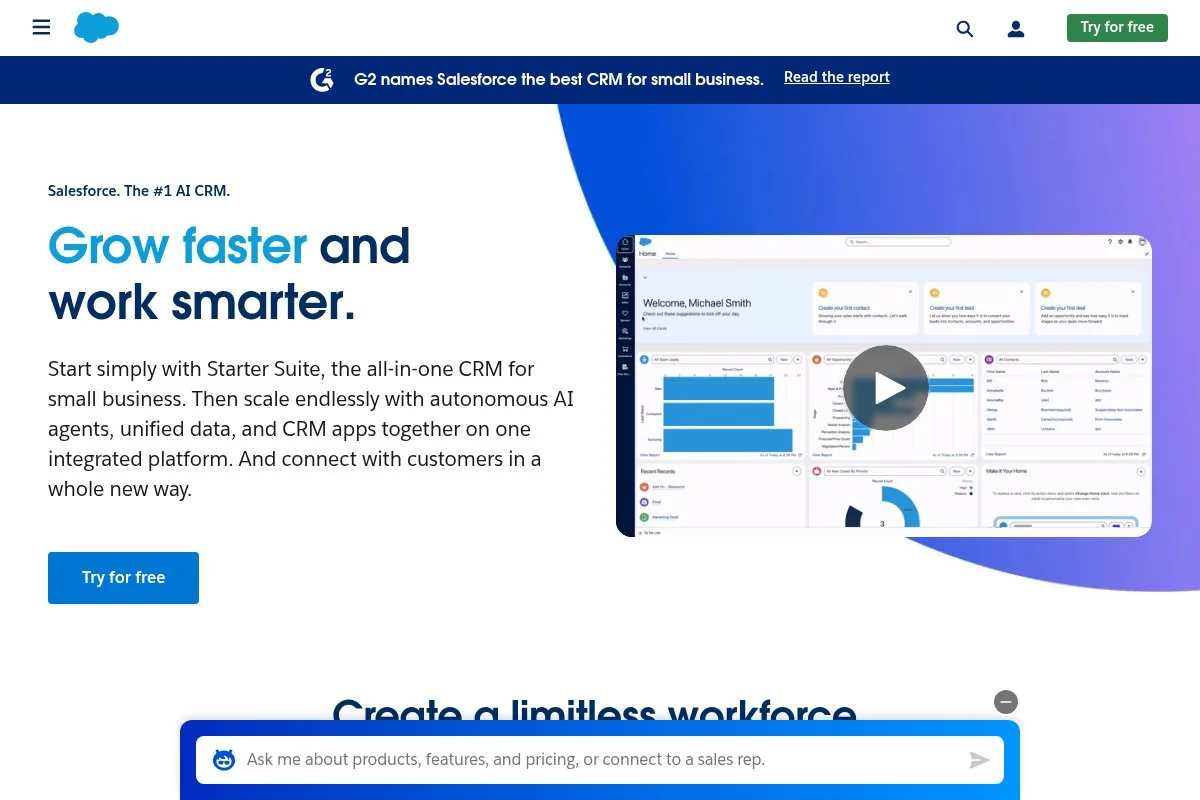Open the user account login icon

pyautogui.click(x=1016, y=29)
